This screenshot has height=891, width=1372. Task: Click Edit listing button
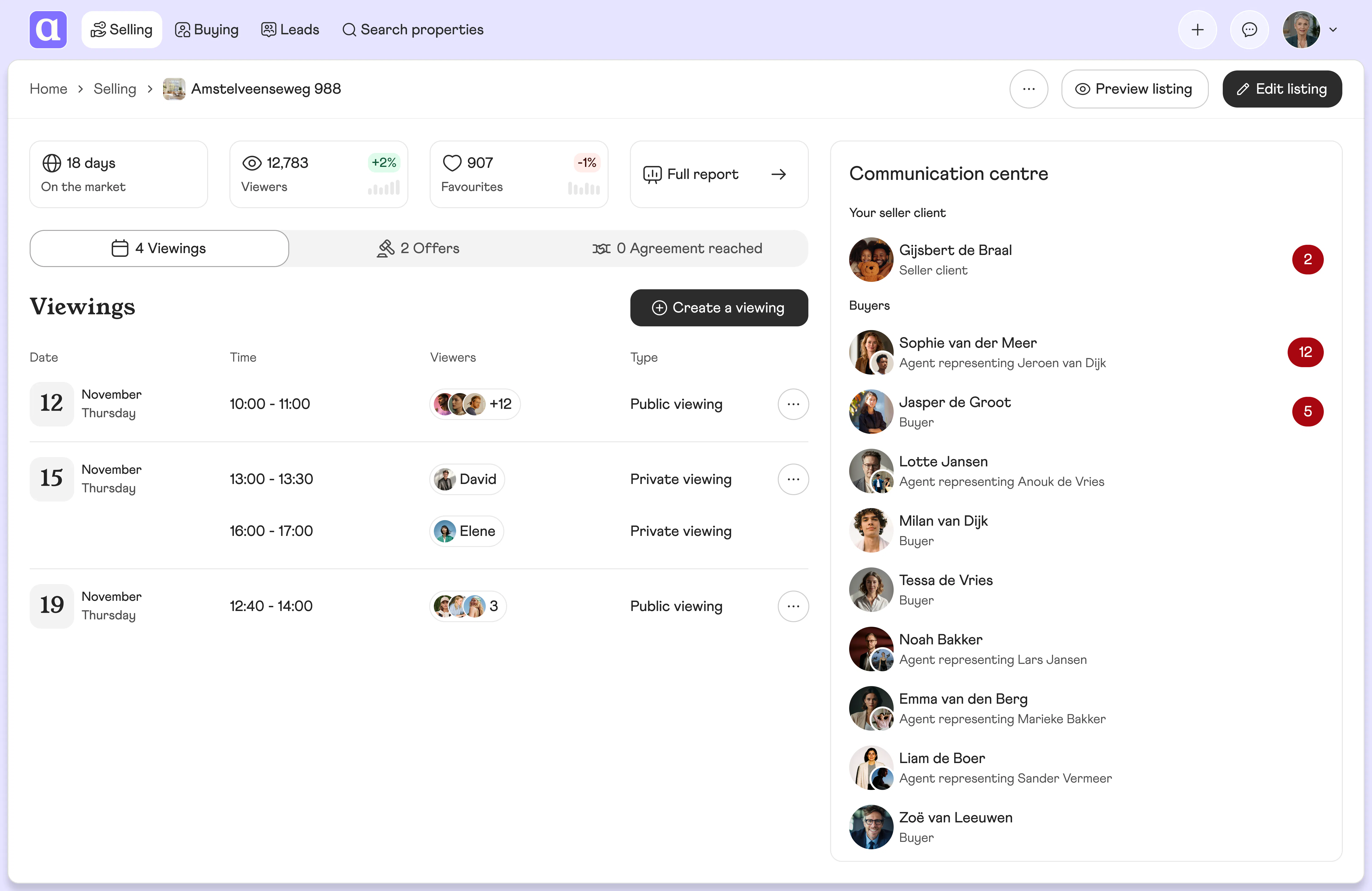click(1282, 89)
